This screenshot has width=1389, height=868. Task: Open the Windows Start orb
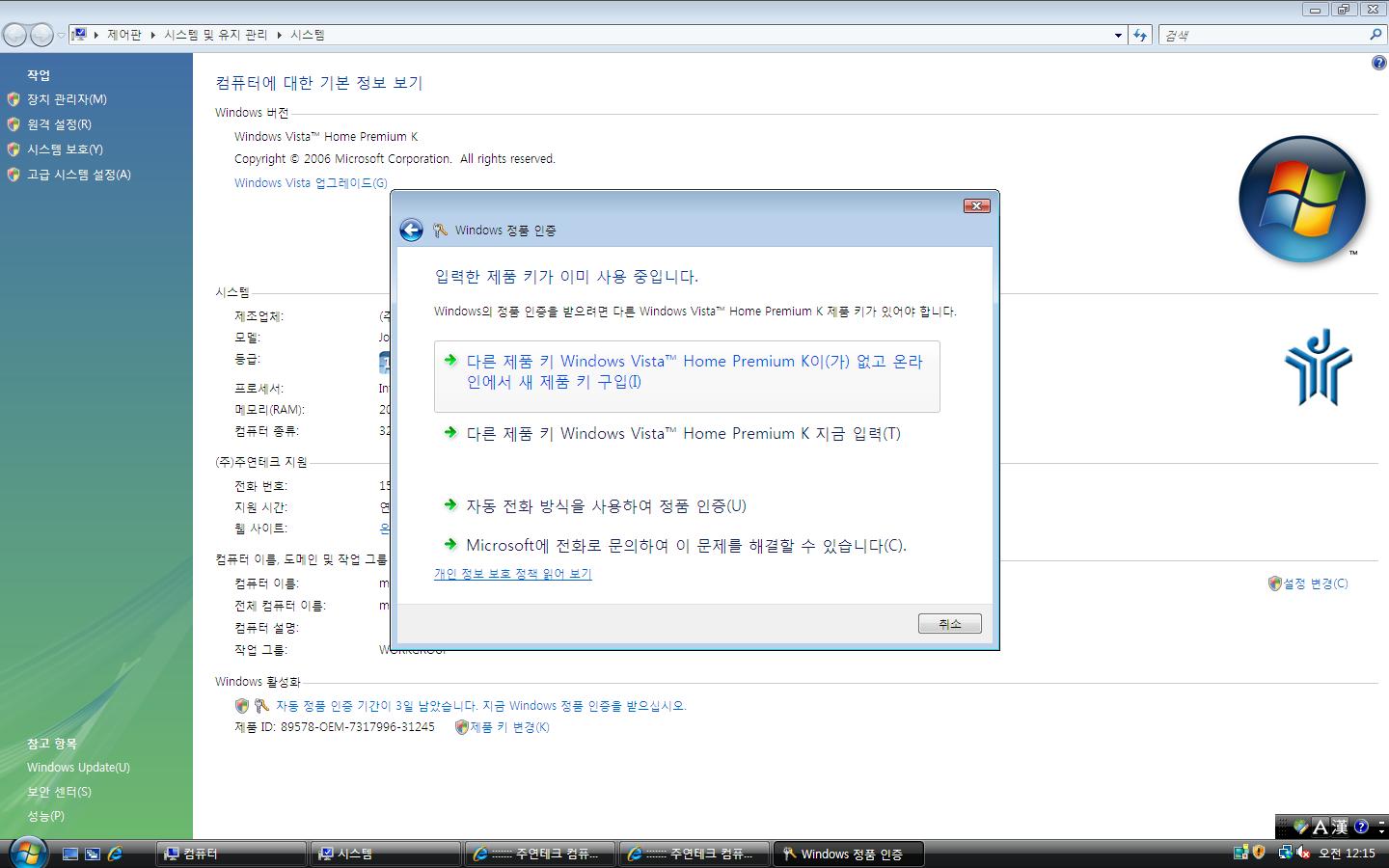28,853
